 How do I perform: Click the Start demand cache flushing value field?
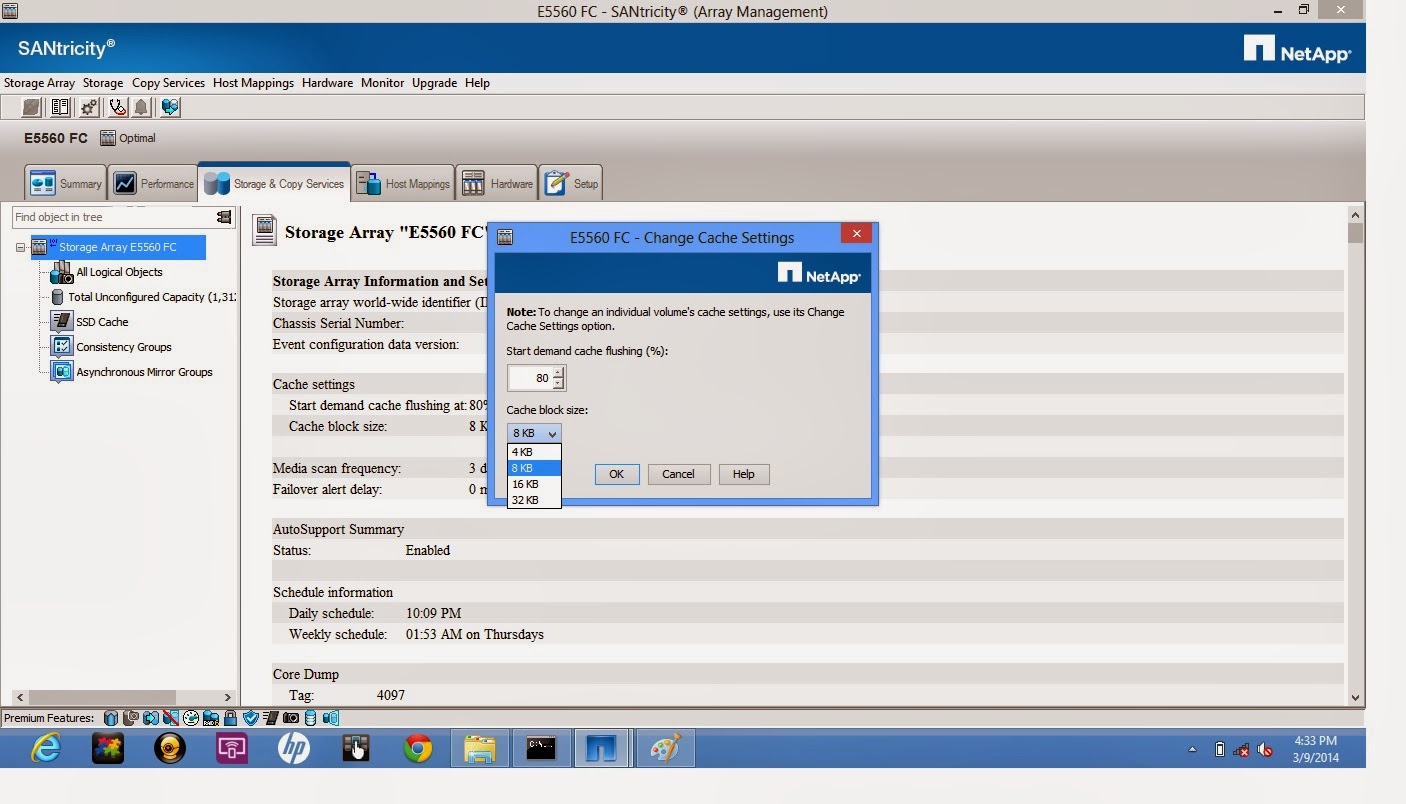[x=530, y=378]
